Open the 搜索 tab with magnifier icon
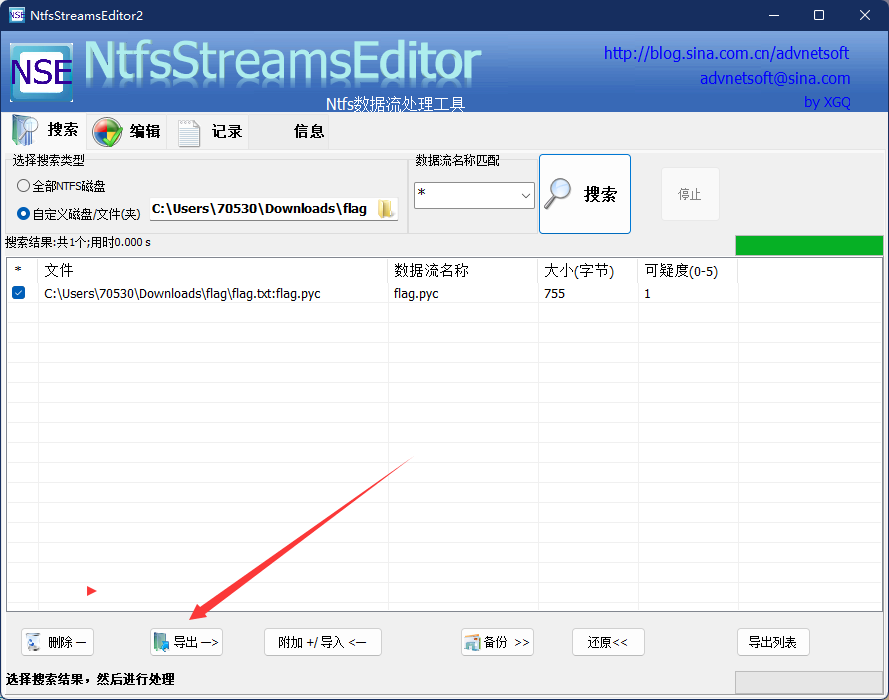The image size is (889, 700). (46, 130)
